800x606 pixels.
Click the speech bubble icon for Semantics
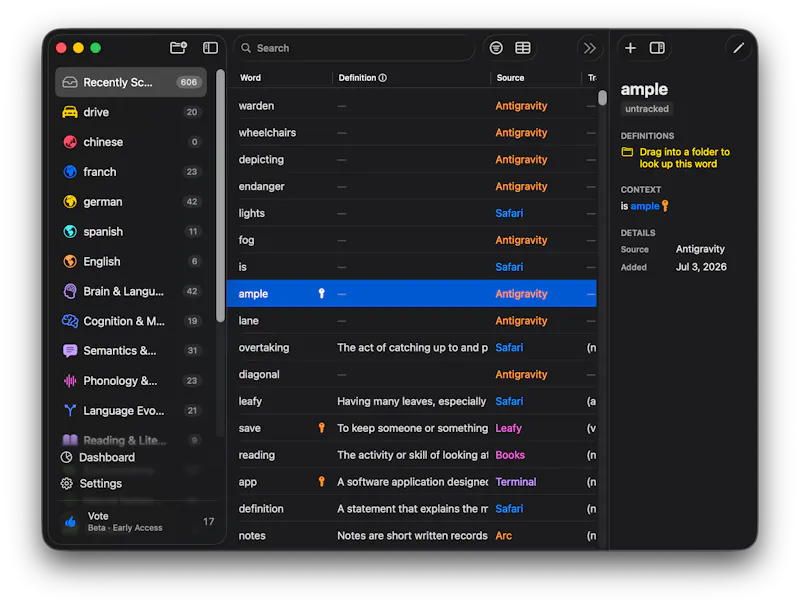70,351
